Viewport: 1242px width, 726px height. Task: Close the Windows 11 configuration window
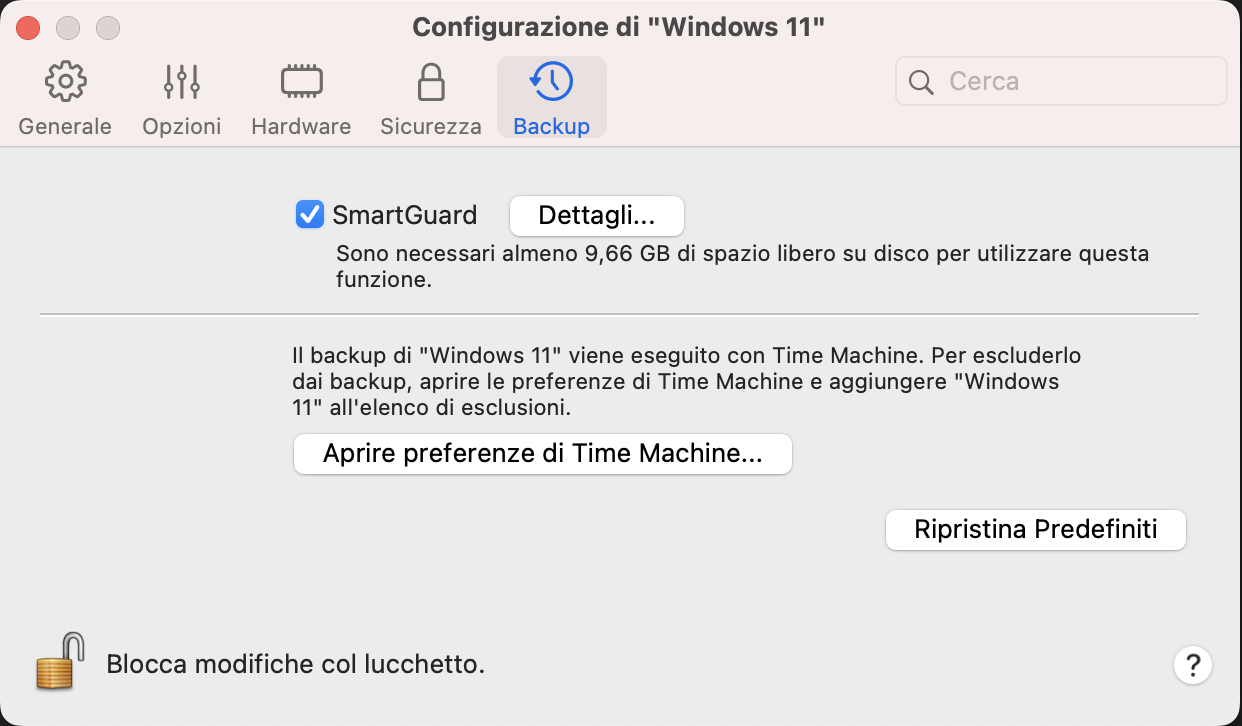pos(28,27)
